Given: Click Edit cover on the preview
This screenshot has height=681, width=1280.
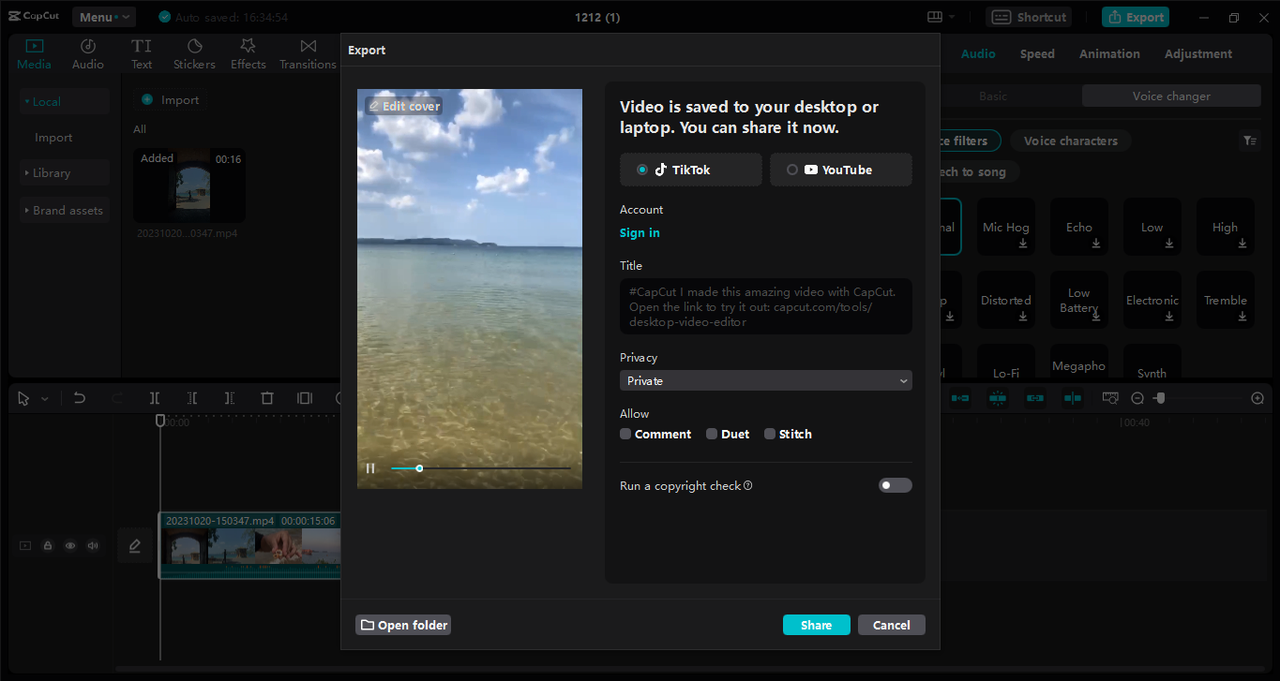Looking at the screenshot, I should click(x=403, y=106).
